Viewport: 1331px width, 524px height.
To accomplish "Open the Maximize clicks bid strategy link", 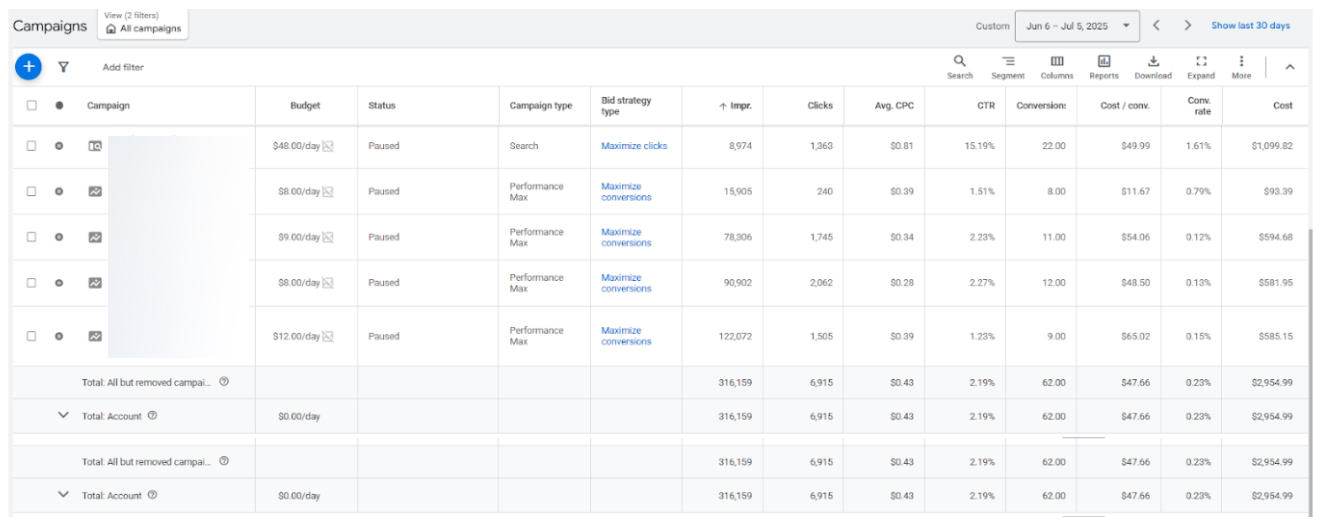I will pyautogui.click(x=634, y=146).
